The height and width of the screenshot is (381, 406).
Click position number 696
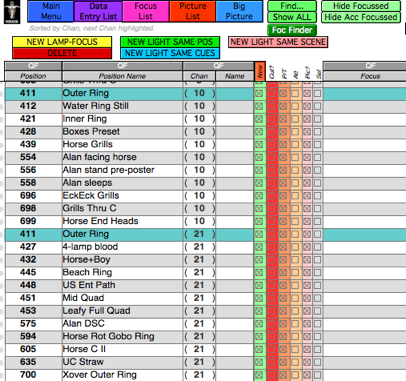click(28, 196)
